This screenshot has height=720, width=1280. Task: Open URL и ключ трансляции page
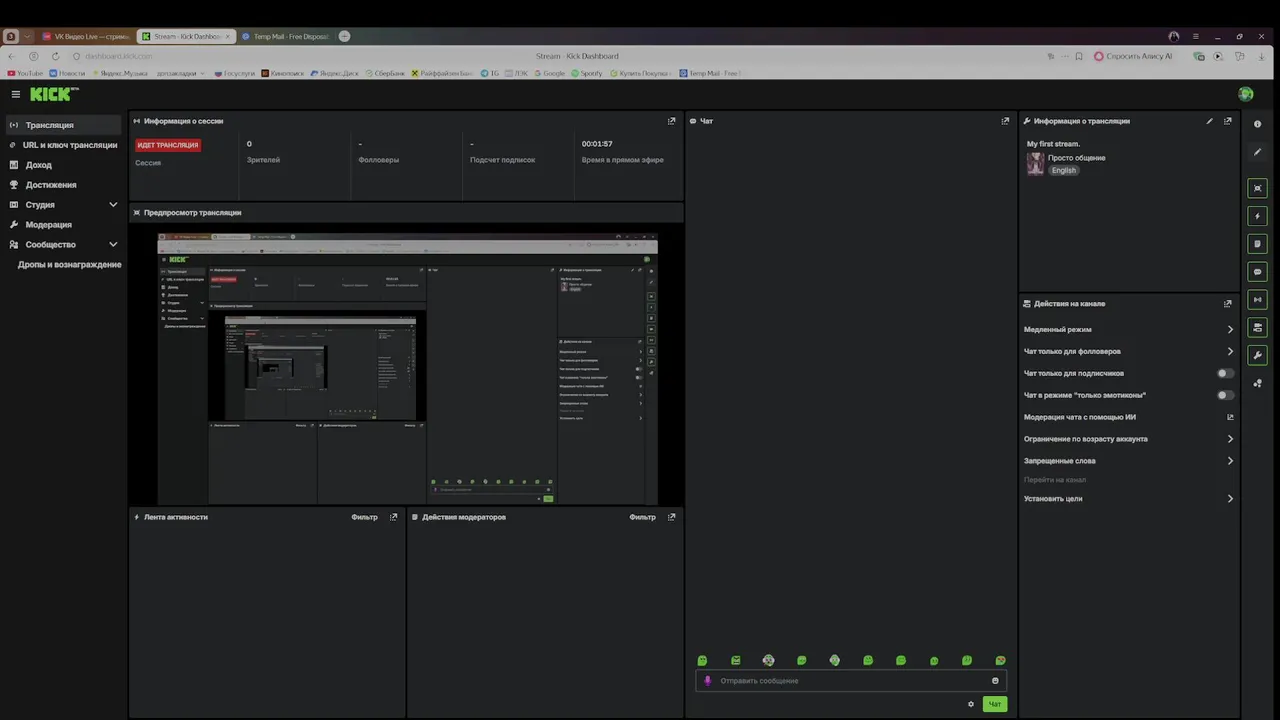[63, 145]
